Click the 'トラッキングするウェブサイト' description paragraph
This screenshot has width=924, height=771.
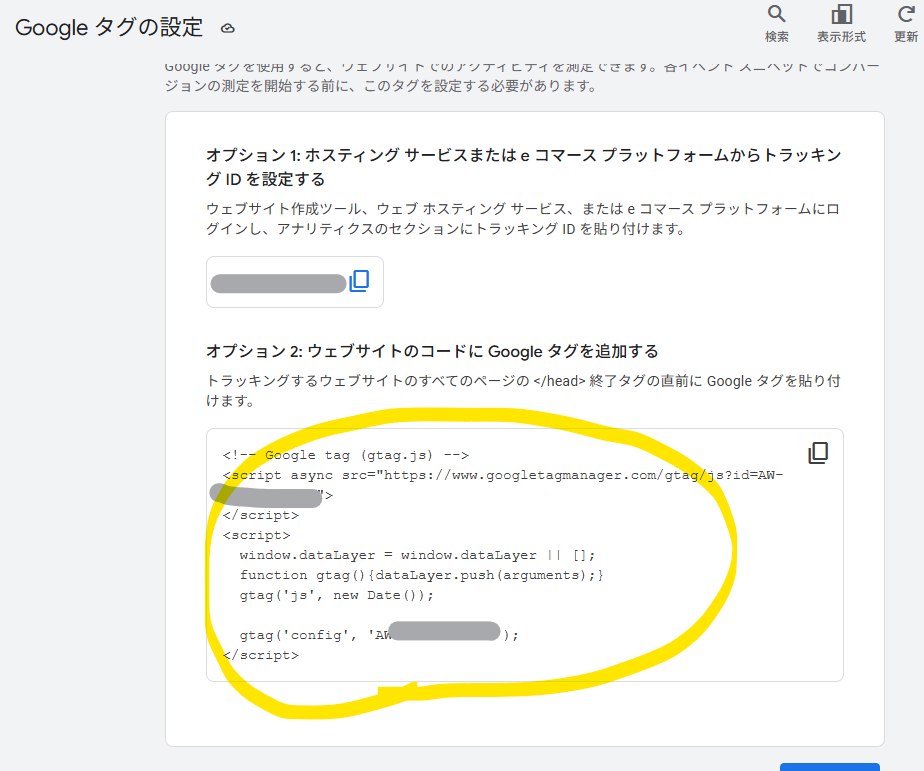[x=523, y=391]
